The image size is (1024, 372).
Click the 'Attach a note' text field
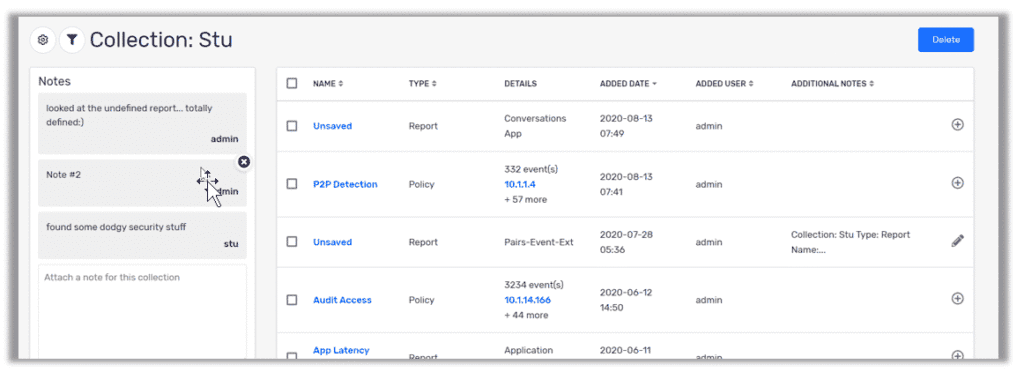click(x=142, y=311)
